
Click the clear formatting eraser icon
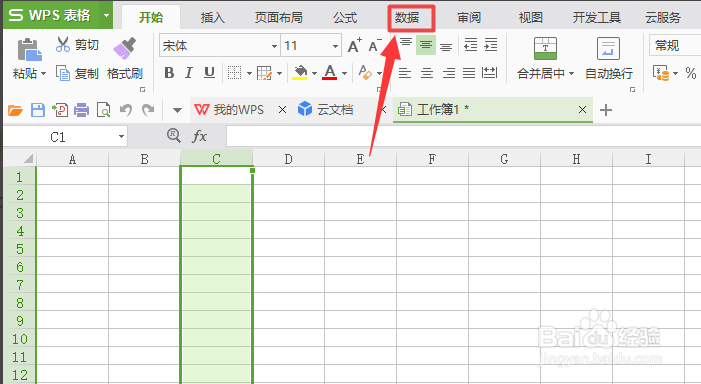pos(365,72)
